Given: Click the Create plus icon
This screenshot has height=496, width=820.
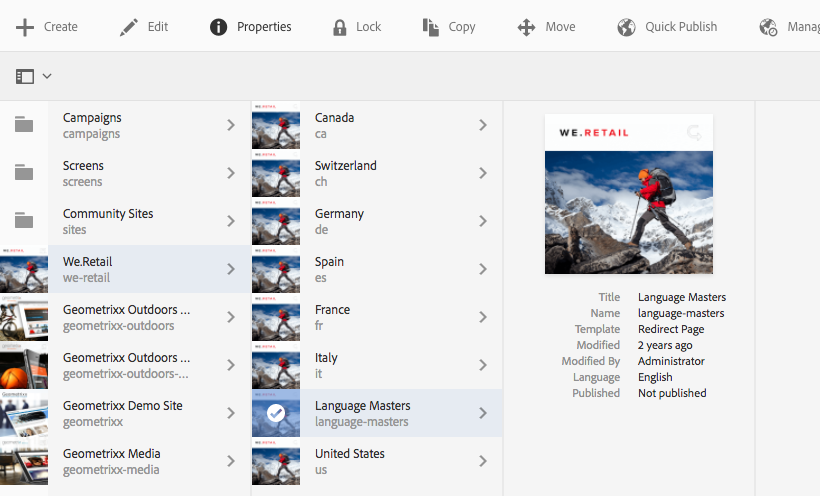Looking at the screenshot, I should click(x=25, y=27).
